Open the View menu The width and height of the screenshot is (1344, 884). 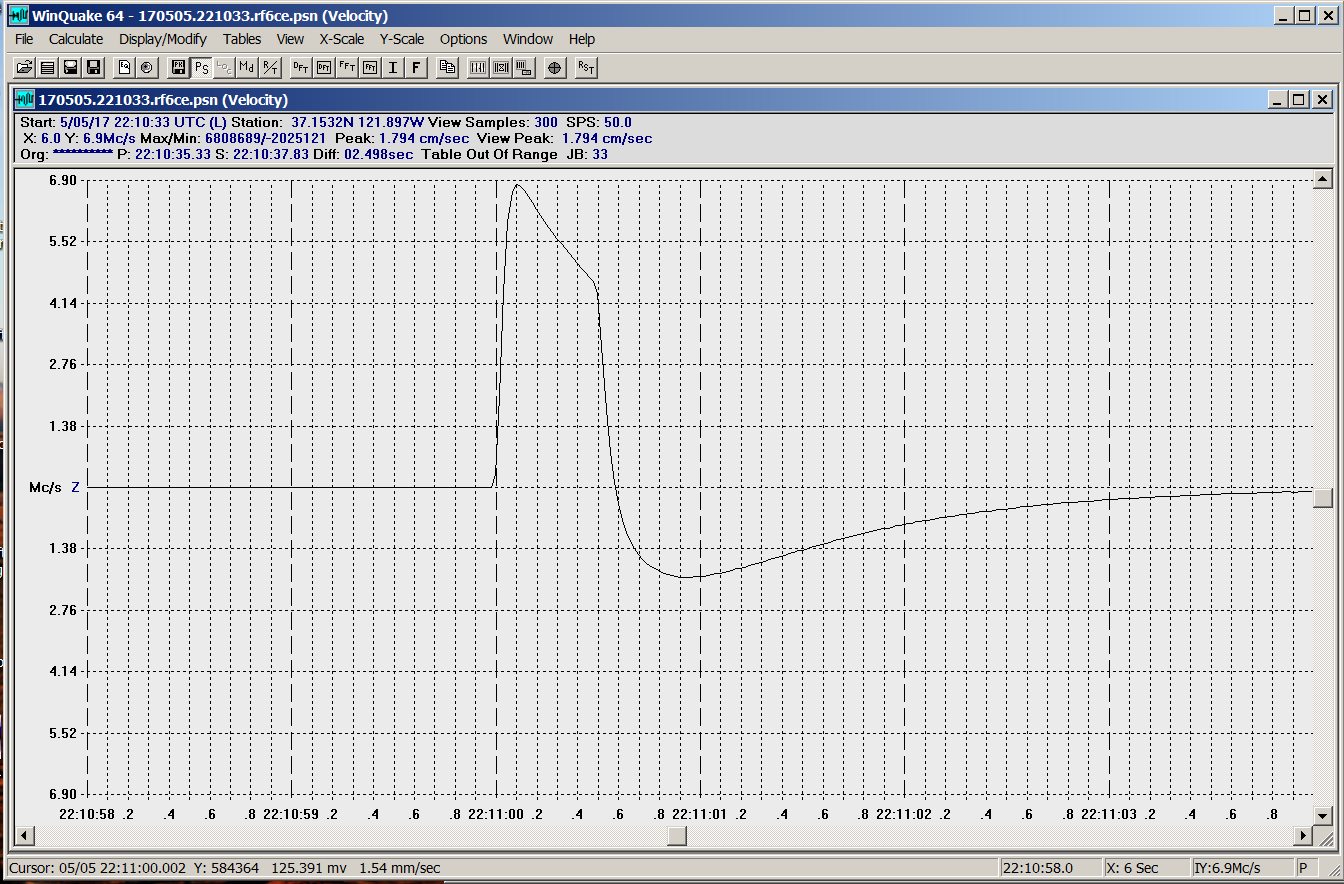click(290, 39)
